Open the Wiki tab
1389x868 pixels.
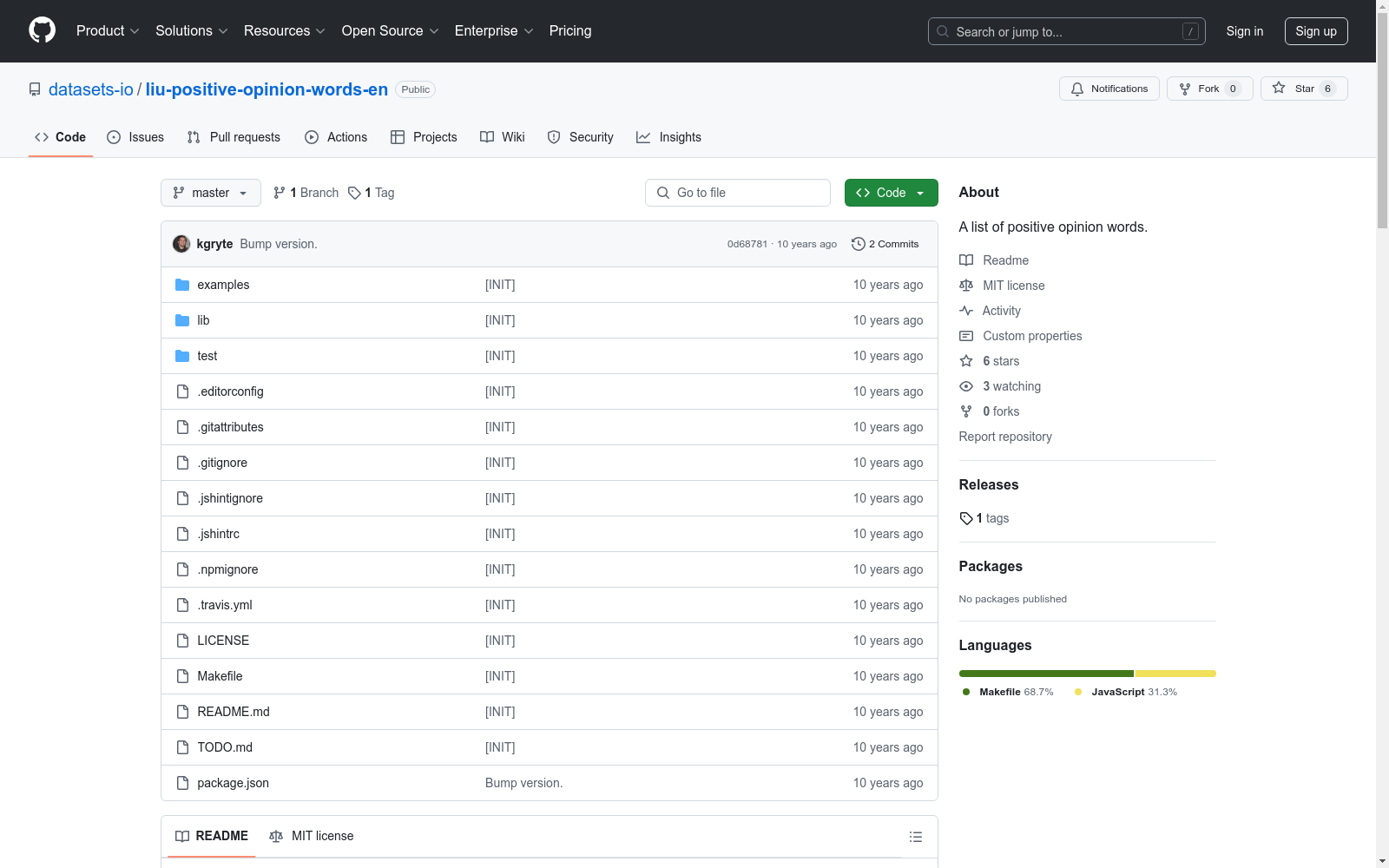503,137
